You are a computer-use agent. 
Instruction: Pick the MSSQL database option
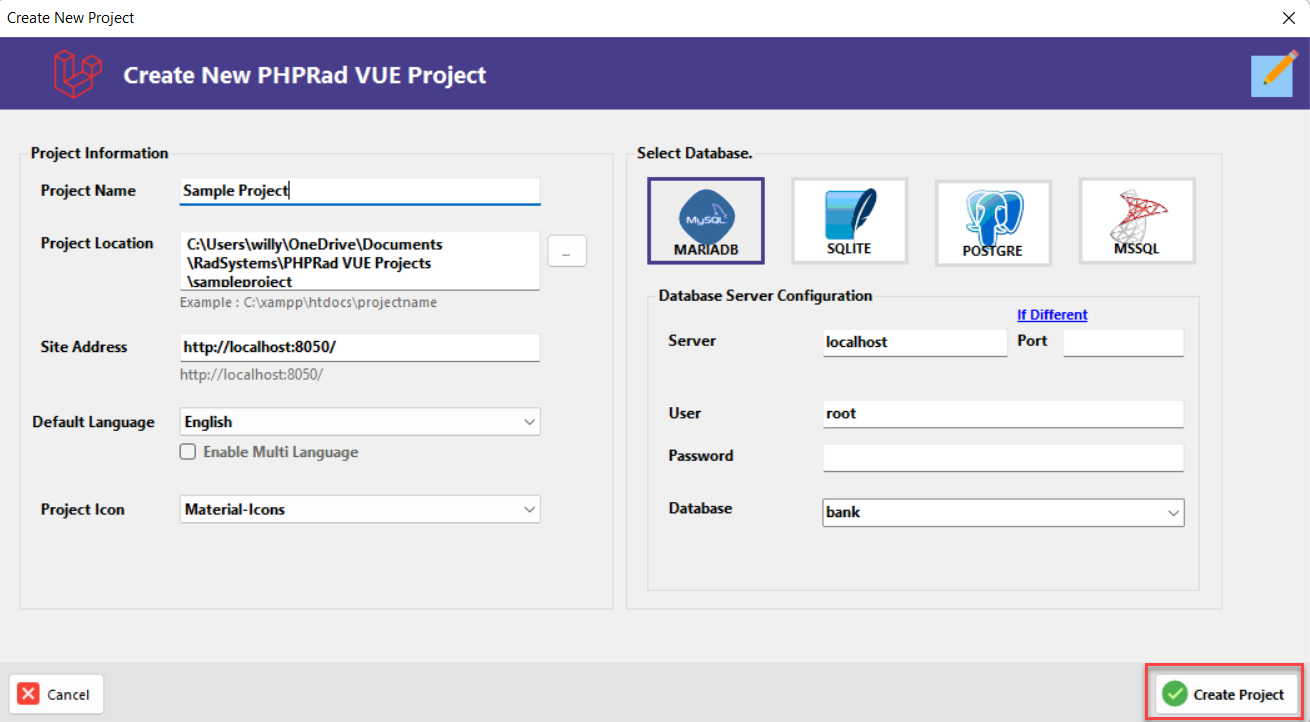(1137, 221)
